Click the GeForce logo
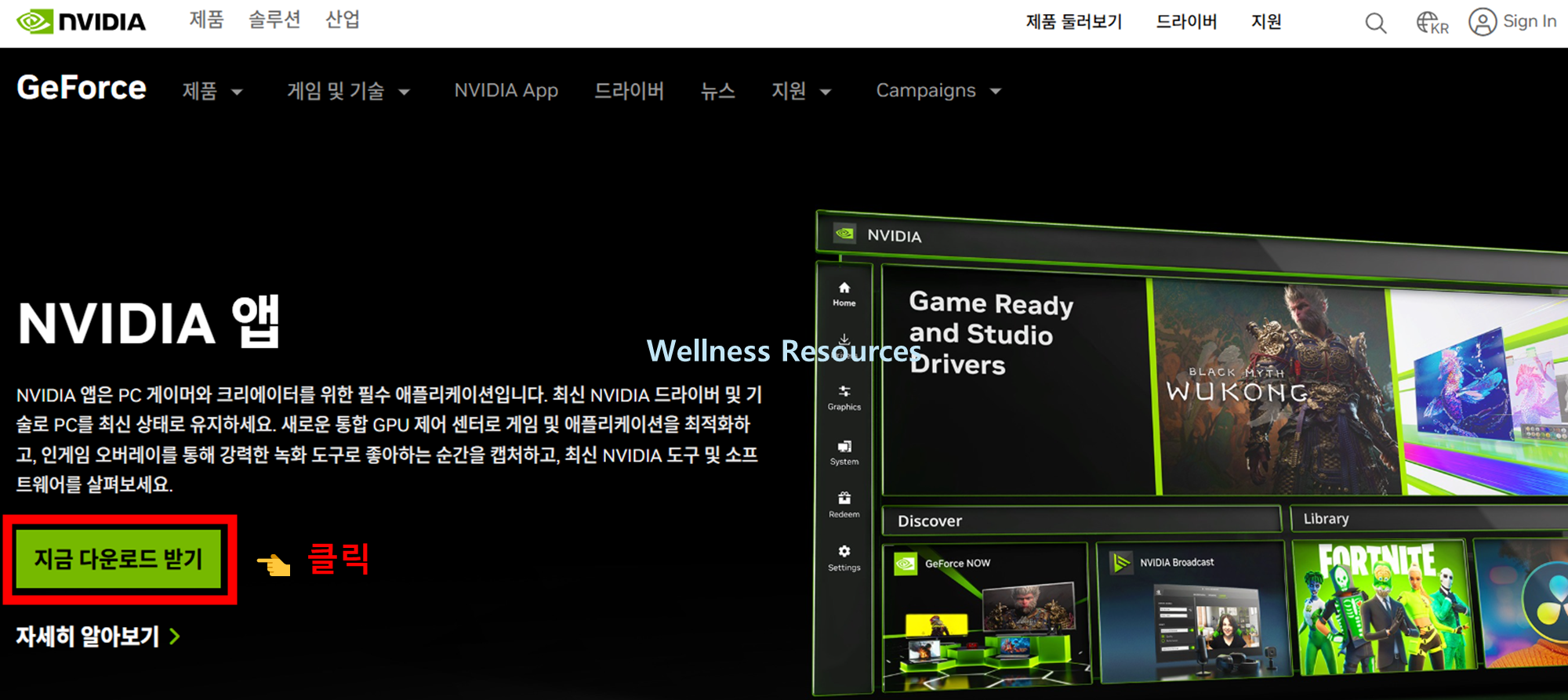 (x=82, y=88)
